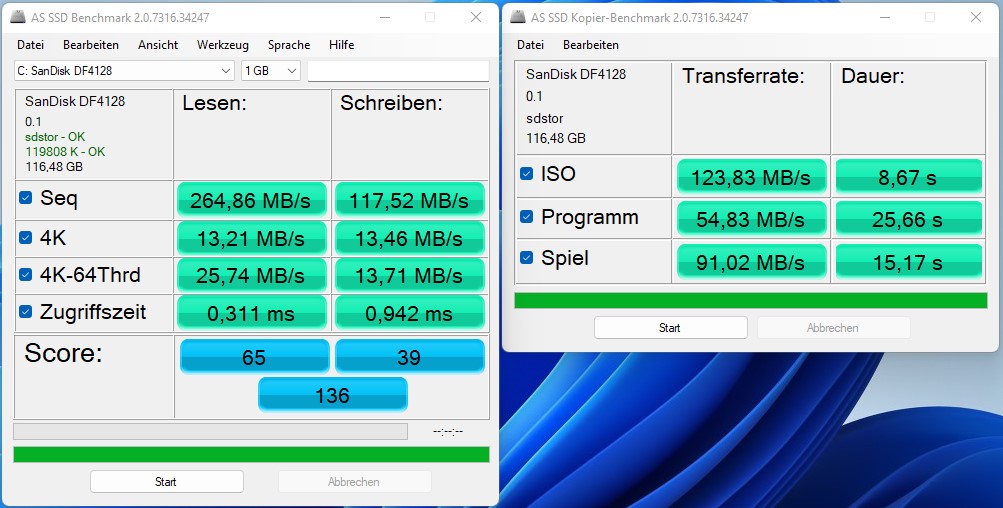The image size is (1003, 508).
Task: Toggle the Programm copy test checkbox
Action: [526, 217]
